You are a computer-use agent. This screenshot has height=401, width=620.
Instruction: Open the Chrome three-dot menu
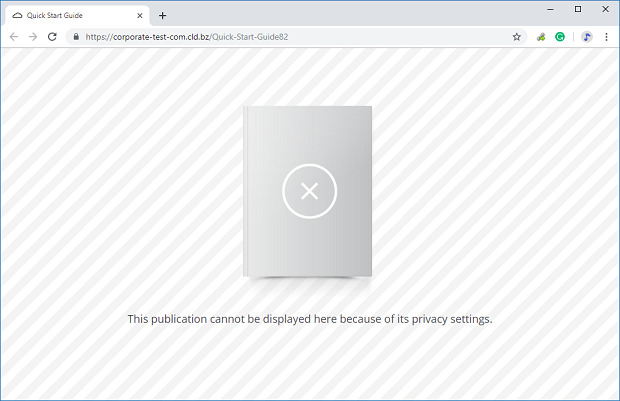(606, 37)
